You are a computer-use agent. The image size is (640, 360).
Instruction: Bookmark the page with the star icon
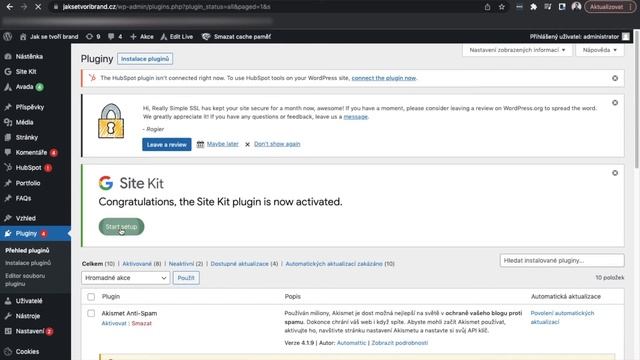pos(502,7)
